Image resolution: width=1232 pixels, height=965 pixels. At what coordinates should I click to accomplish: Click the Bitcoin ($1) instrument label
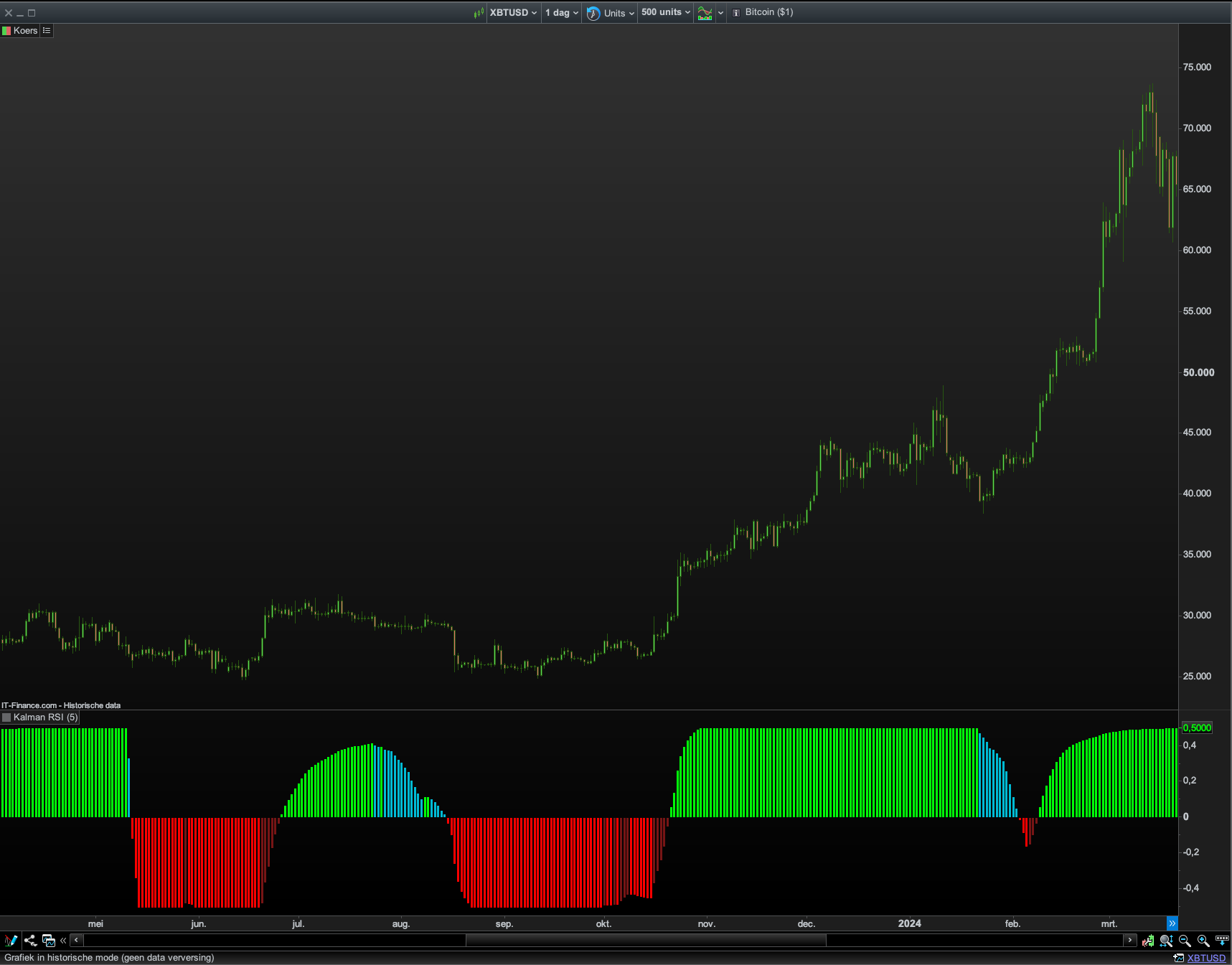769,12
